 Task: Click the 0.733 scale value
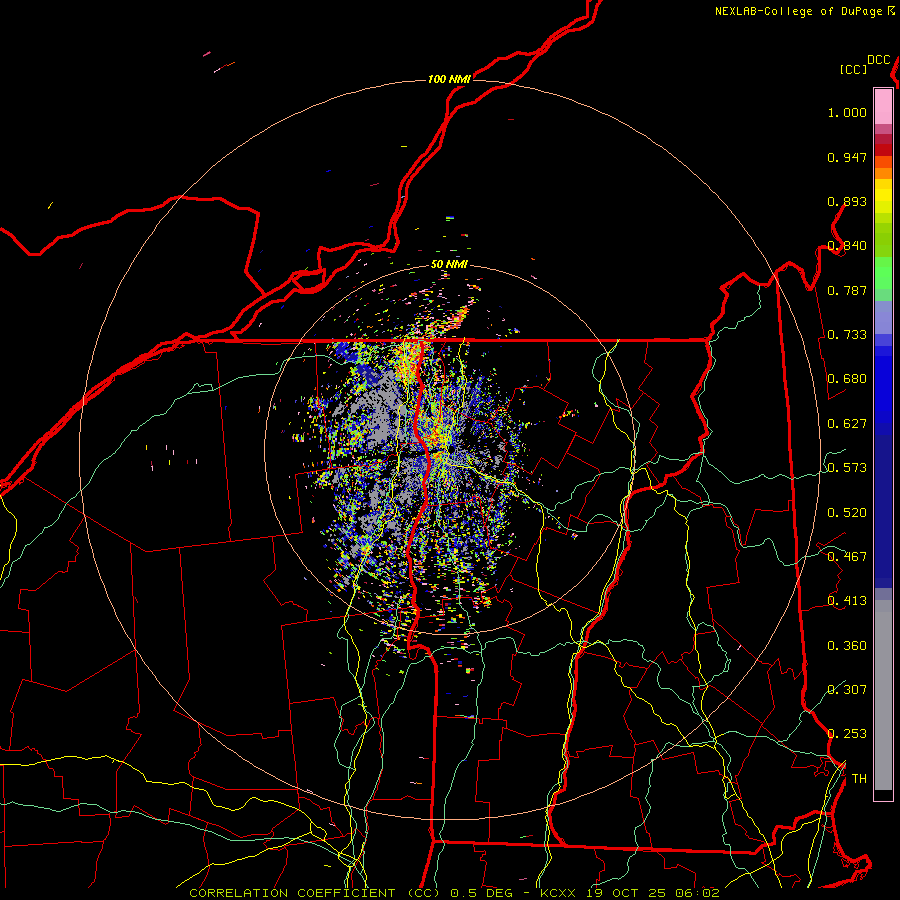click(x=847, y=335)
